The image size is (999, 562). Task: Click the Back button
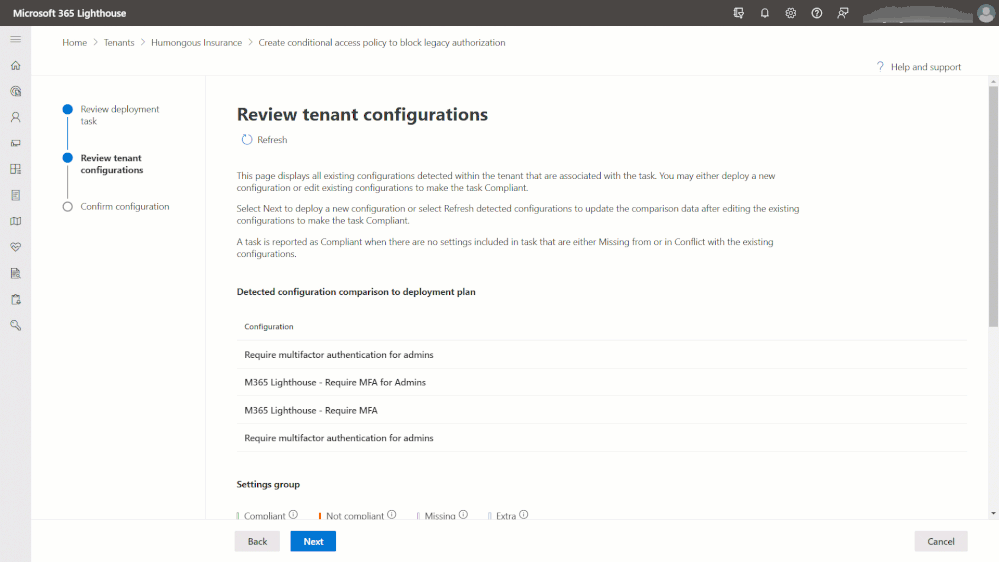[257, 541]
